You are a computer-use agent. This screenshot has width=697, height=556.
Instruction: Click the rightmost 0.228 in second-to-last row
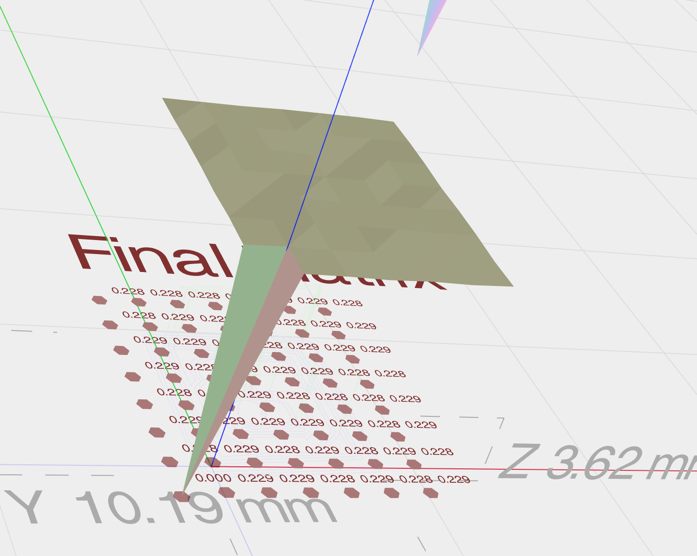point(437,452)
